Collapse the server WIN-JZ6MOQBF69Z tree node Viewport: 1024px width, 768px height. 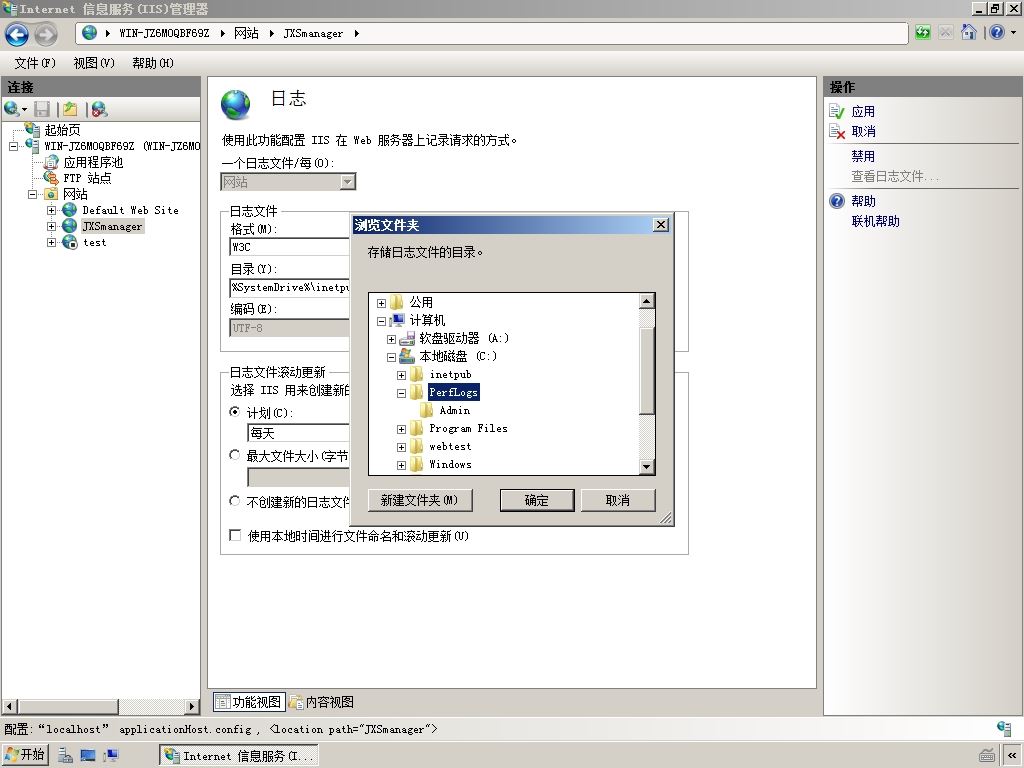pos(13,146)
